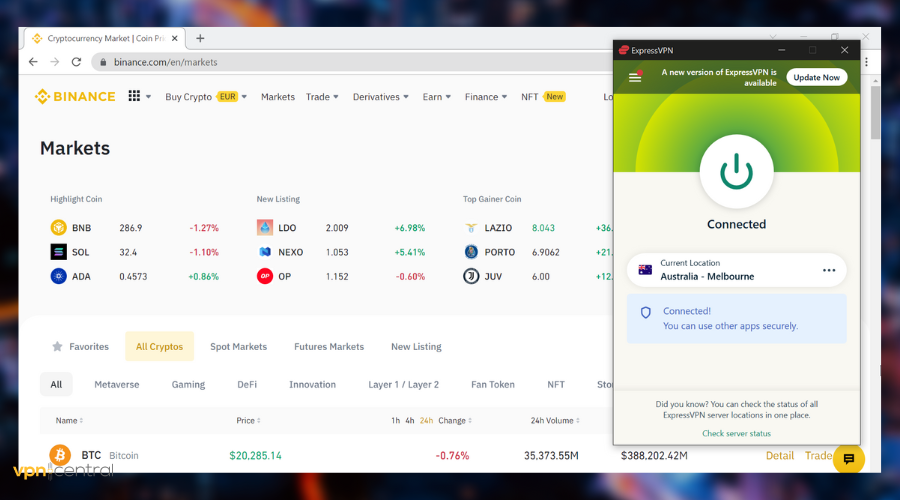Viewport: 900px width, 500px height.
Task: Reload the Binance page
Action: tap(76, 62)
